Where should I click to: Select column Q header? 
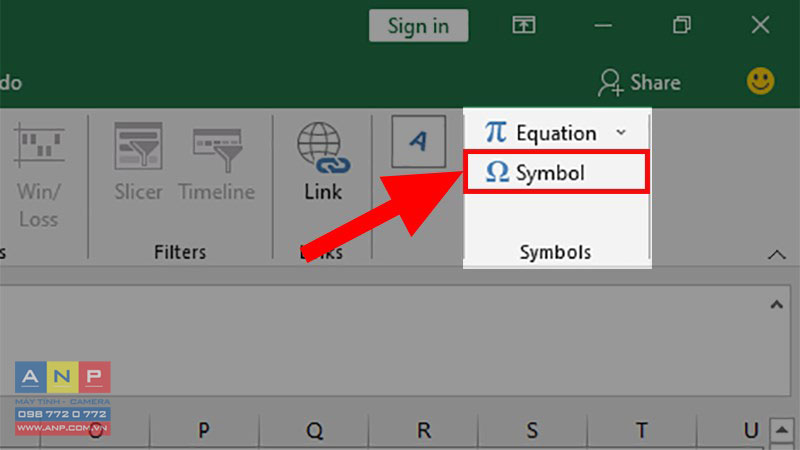click(314, 431)
